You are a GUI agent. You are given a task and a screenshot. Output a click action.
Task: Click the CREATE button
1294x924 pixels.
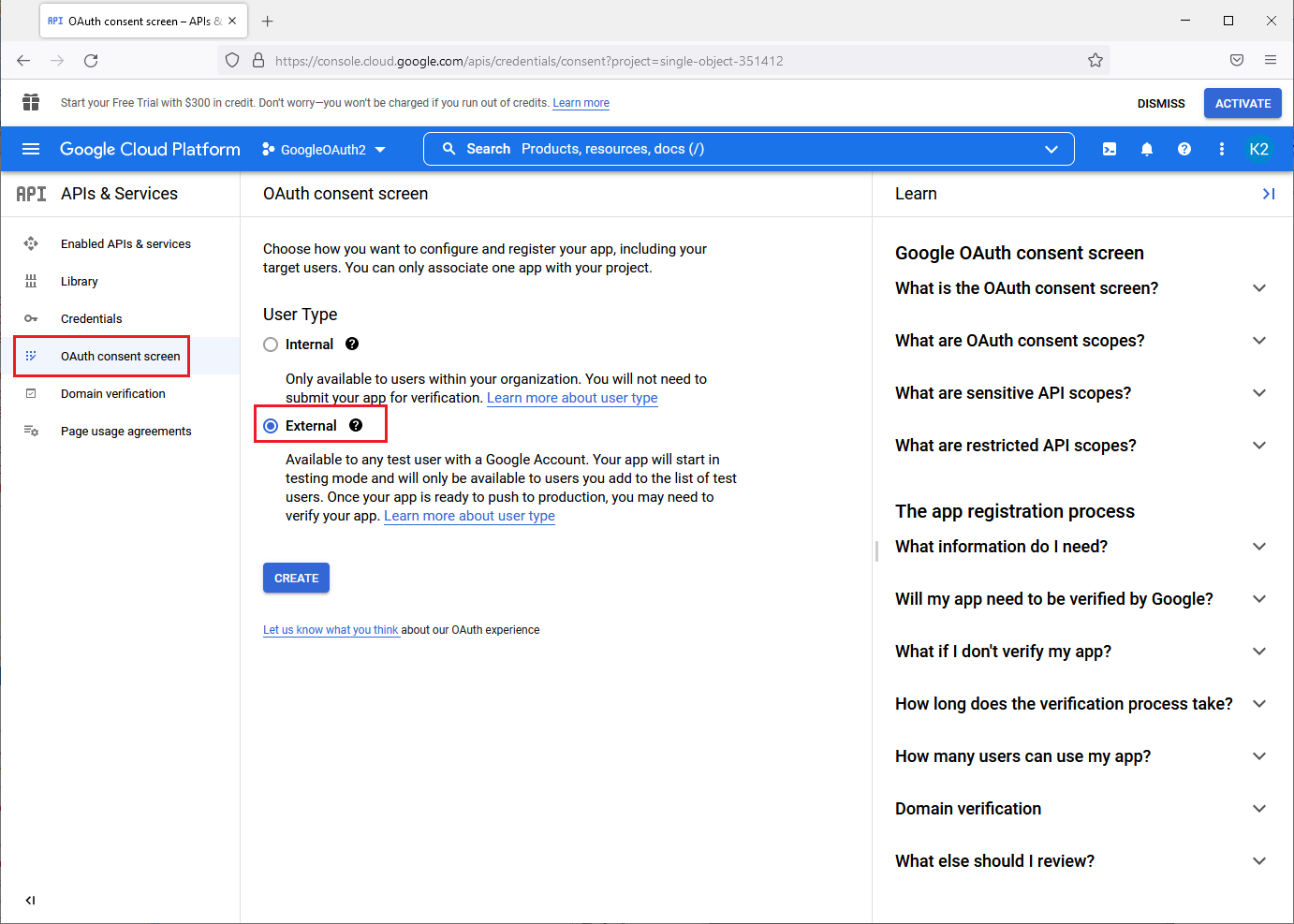pyautogui.click(x=296, y=578)
